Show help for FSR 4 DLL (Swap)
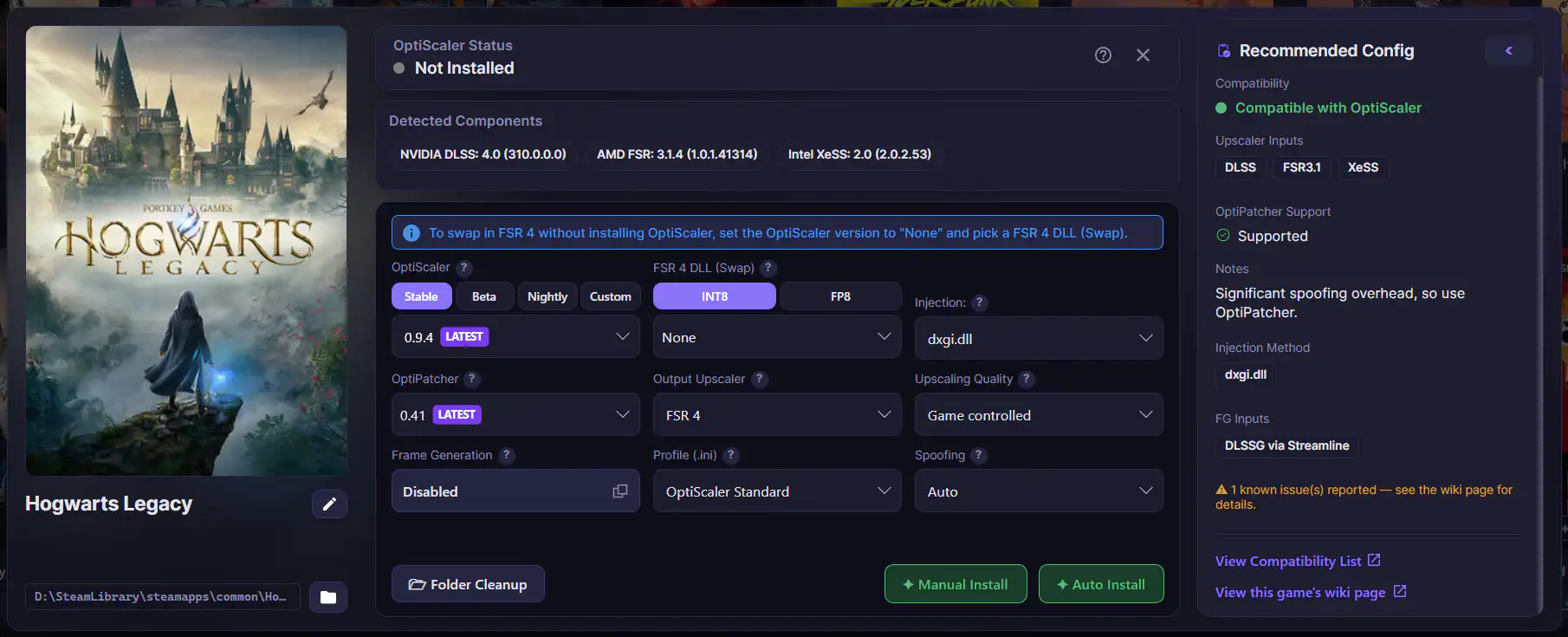This screenshot has width=1568, height=637. [x=768, y=268]
